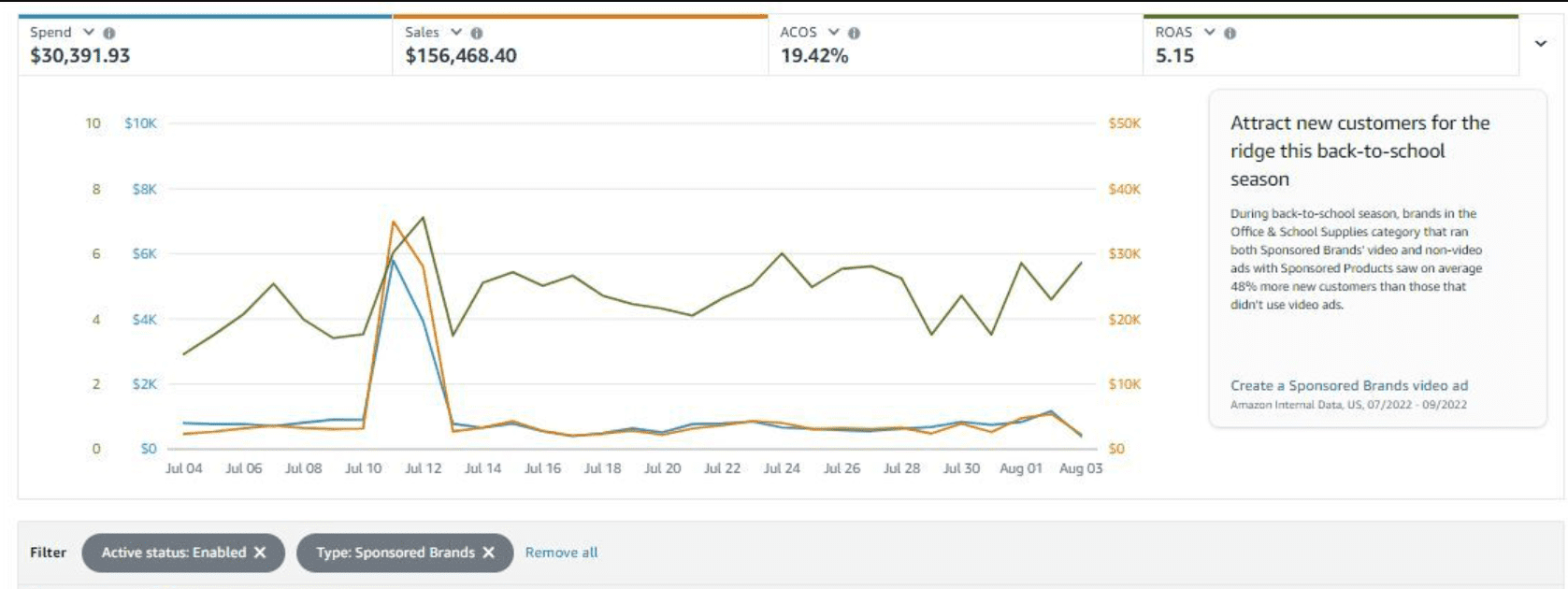This screenshot has height=589, width=1568.
Task: Expand the additional metrics chevron
Action: point(1541,43)
